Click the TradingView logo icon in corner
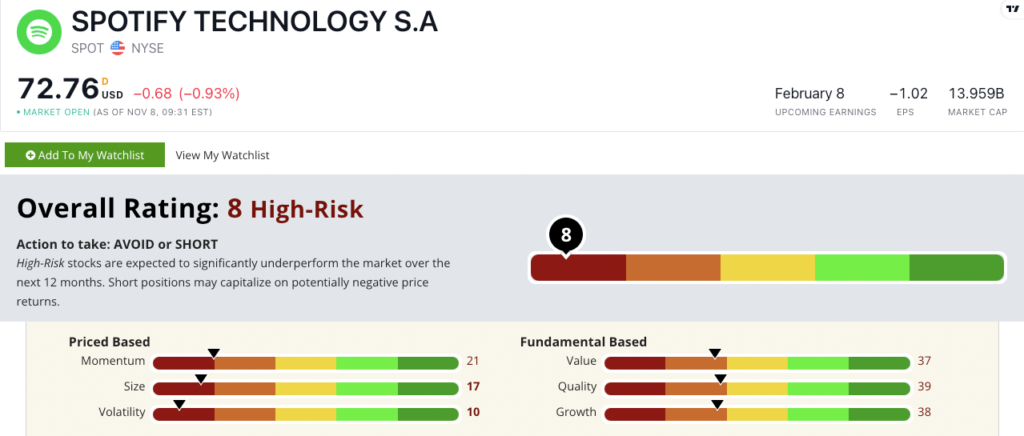The image size is (1024, 436). click(x=1014, y=8)
